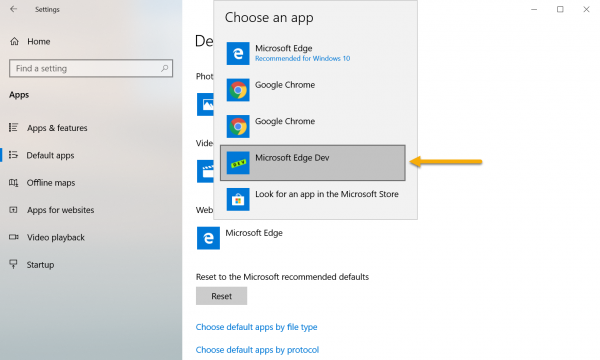Select the Microsoft Edge icon in chooser
600x360 pixels.
pos(238,53)
